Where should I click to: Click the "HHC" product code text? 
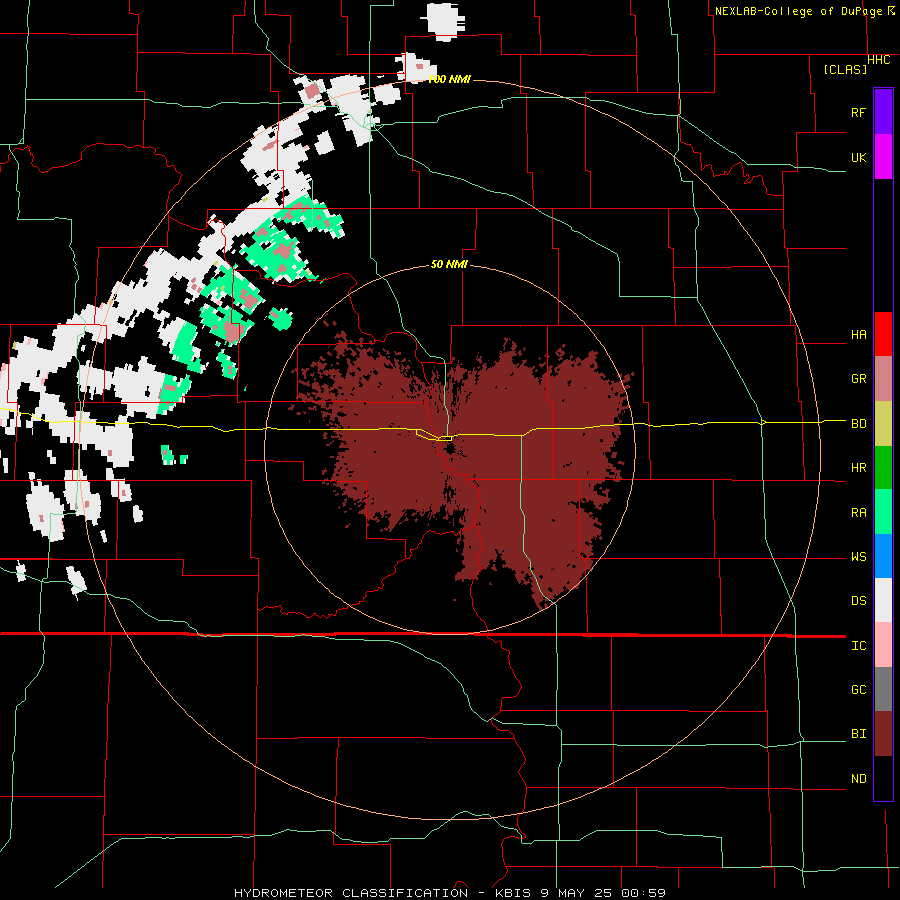tap(878, 60)
